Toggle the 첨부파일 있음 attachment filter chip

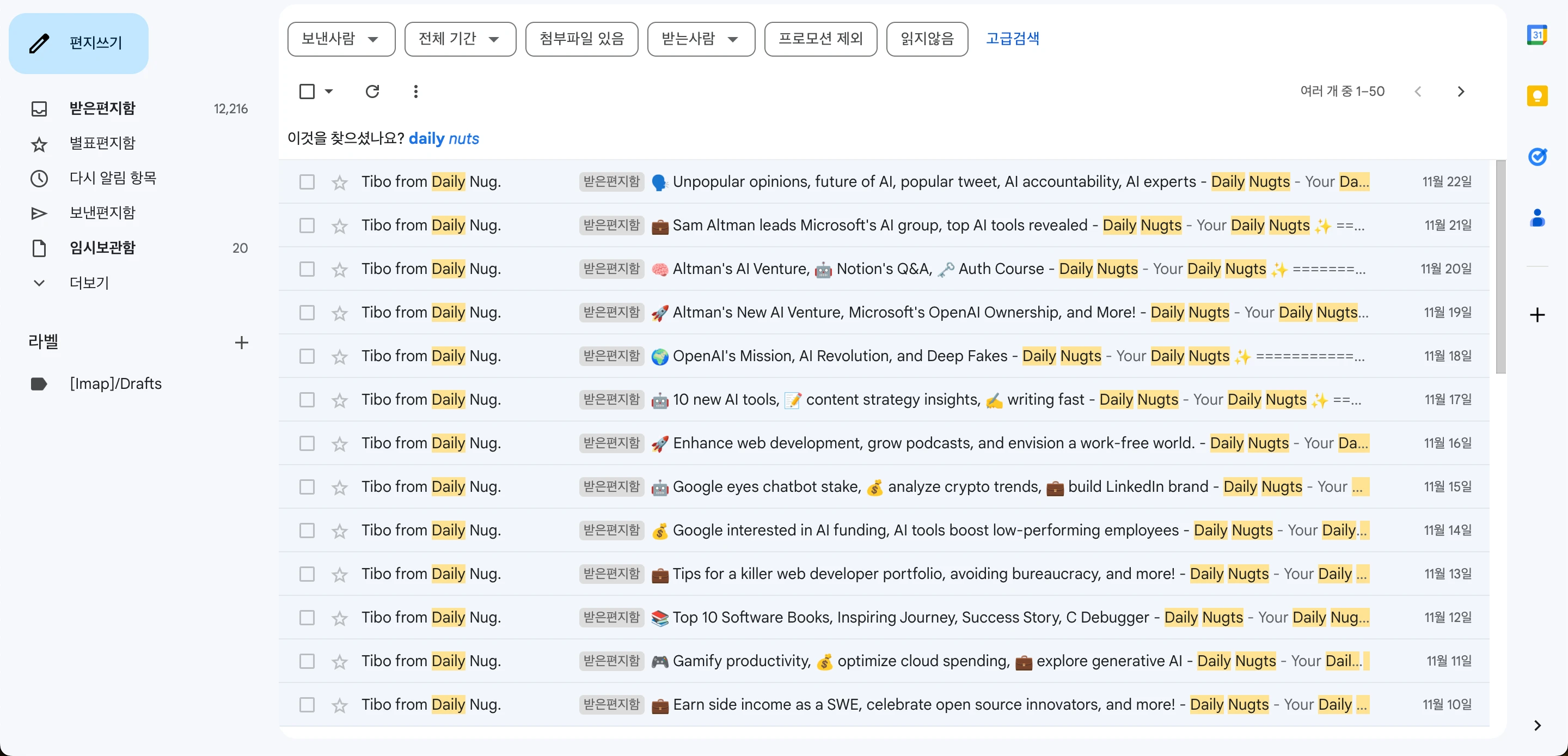(581, 40)
